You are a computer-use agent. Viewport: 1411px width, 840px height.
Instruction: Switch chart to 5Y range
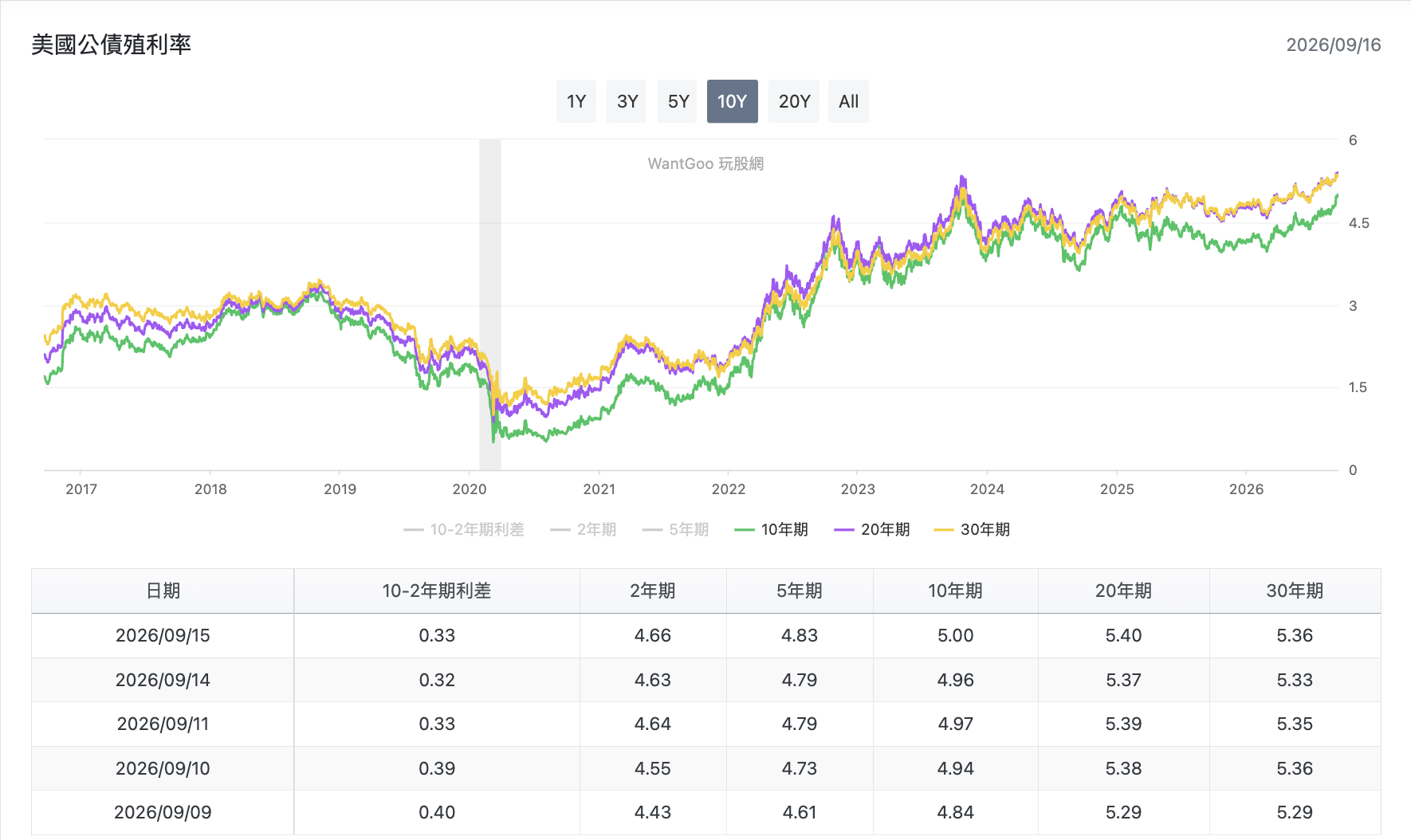click(x=678, y=101)
